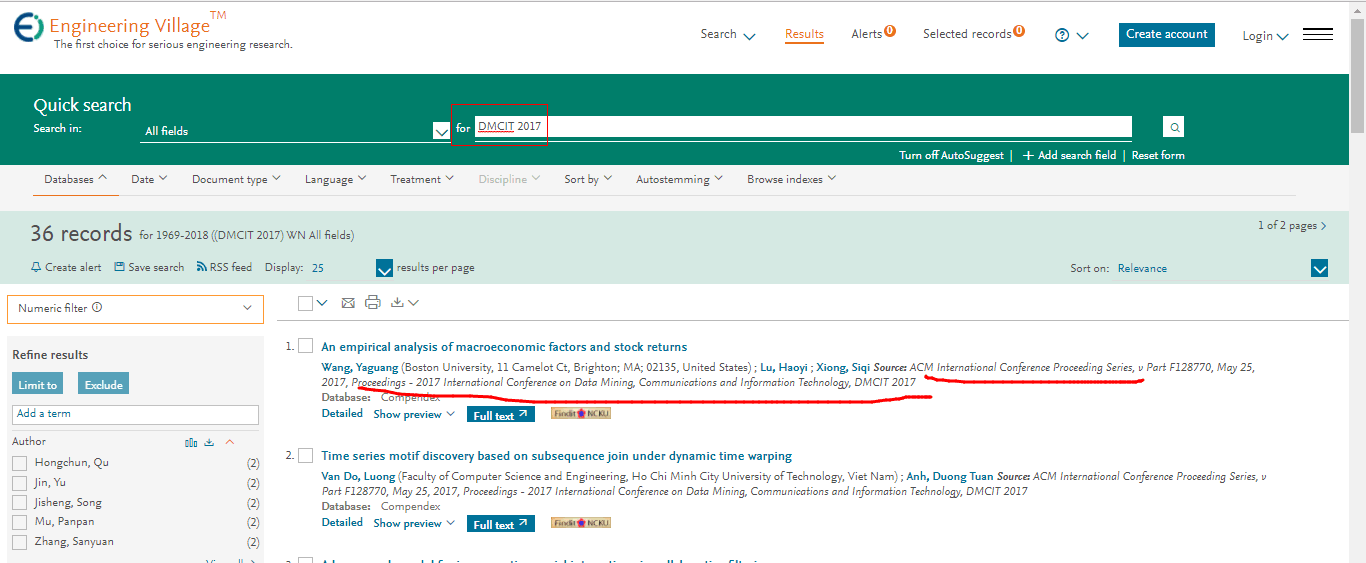This screenshot has height=563, width=1366.
Task: Expand Show preview for record 1
Action: click(x=414, y=413)
